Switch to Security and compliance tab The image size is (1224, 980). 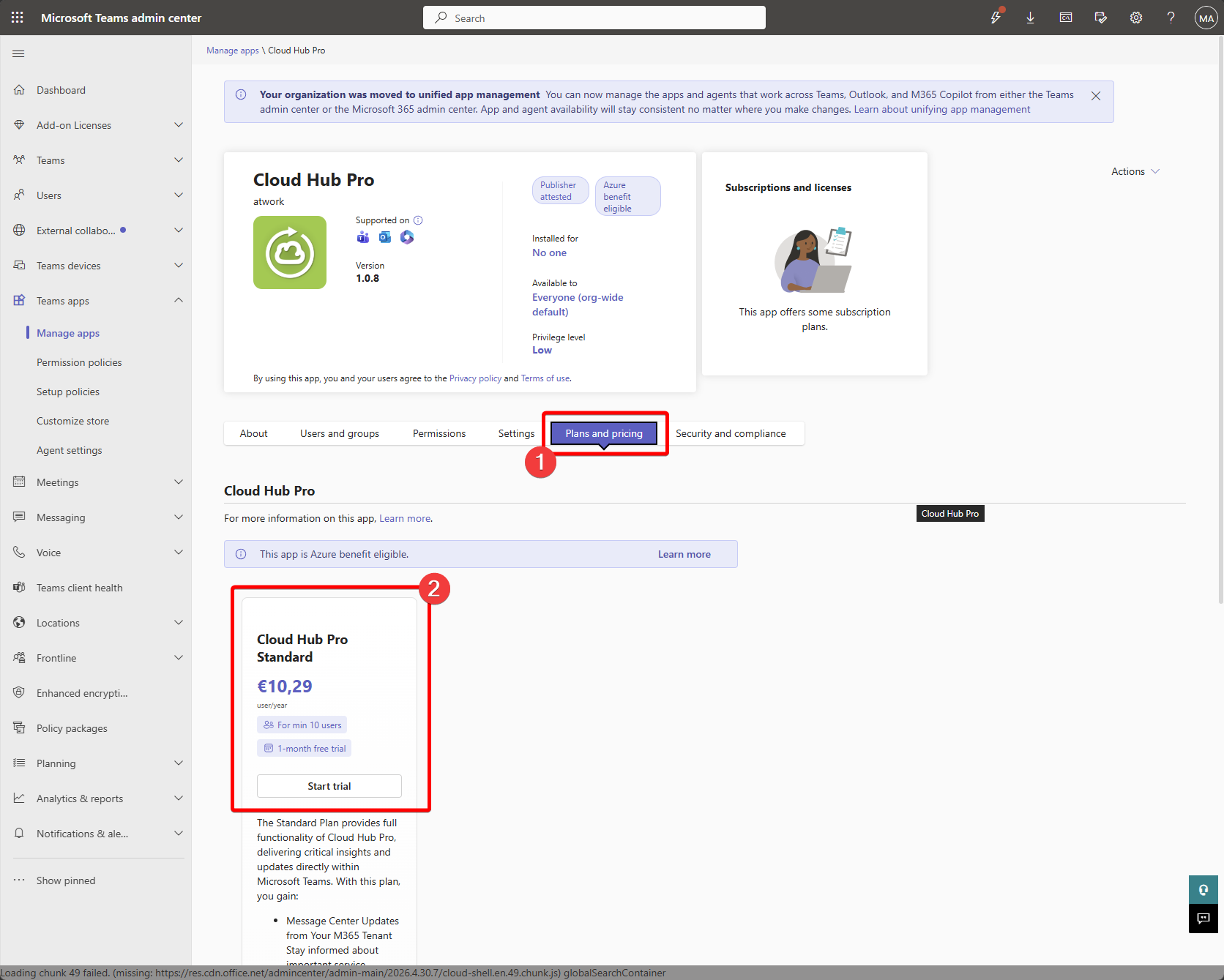pyautogui.click(x=731, y=433)
